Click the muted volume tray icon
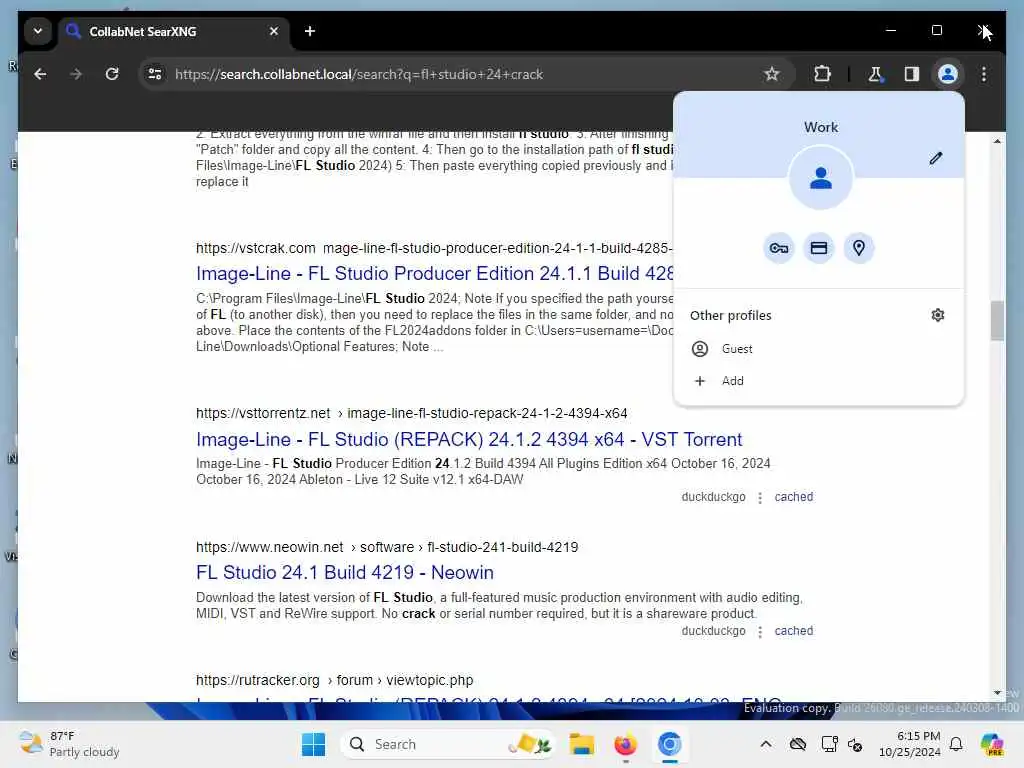Image resolution: width=1024 pixels, height=768 pixels. pyautogui.click(x=856, y=744)
